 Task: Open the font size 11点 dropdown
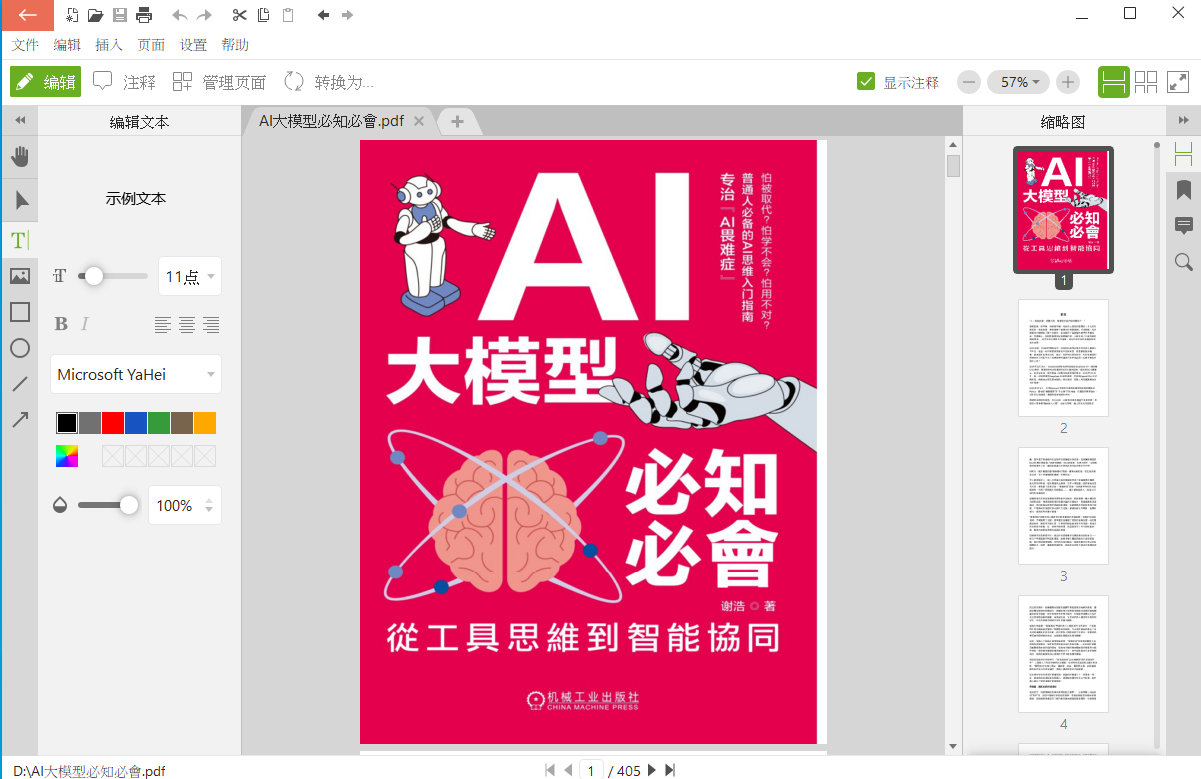(x=189, y=276)
